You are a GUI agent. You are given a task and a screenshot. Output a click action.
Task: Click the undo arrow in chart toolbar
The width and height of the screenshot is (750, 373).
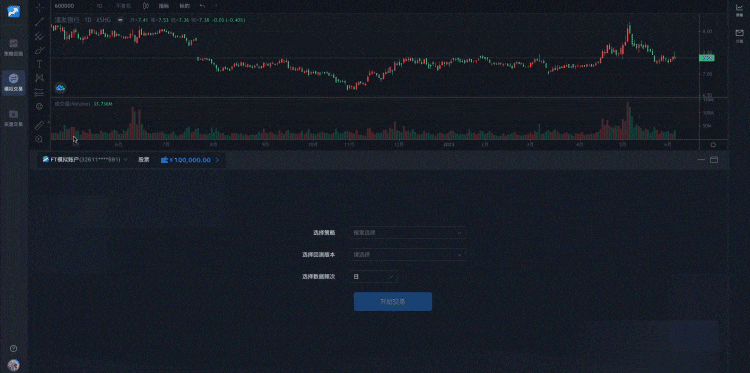click(x=202, y=6)
